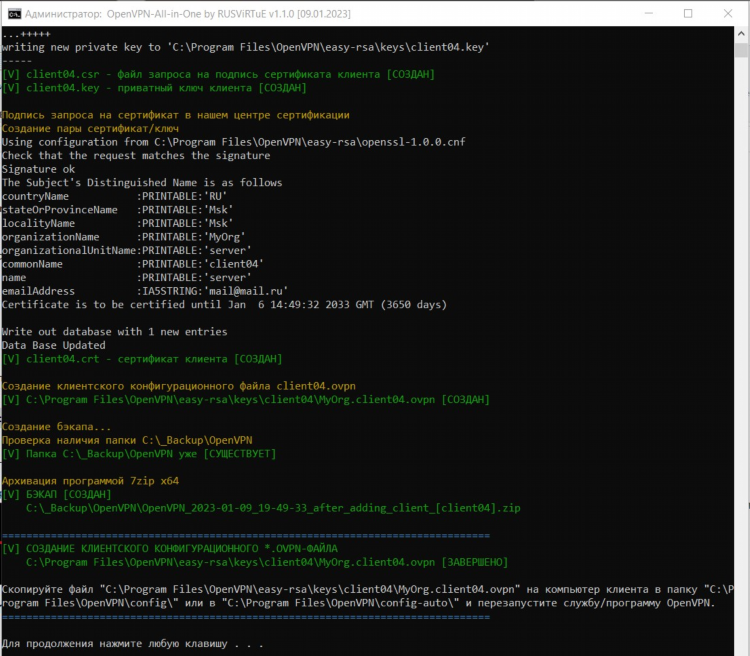Viewport: 750px width, 656px height.
Task: Click the organizationalUnitName 'server' line
Action: pyautogui.click(x=127, y=251)
